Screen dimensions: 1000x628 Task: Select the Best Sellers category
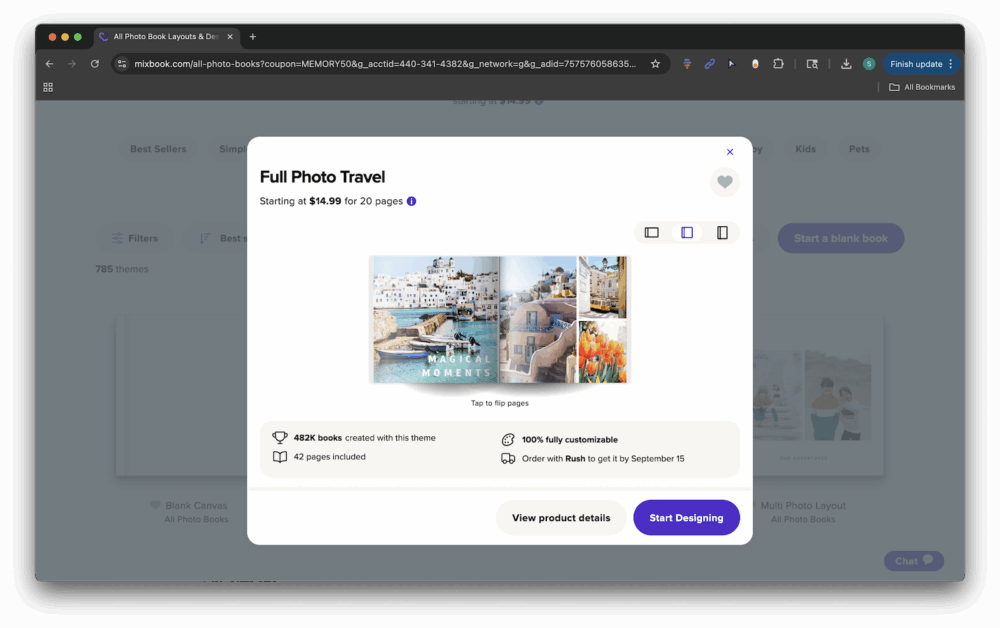(x=158, y=149)
